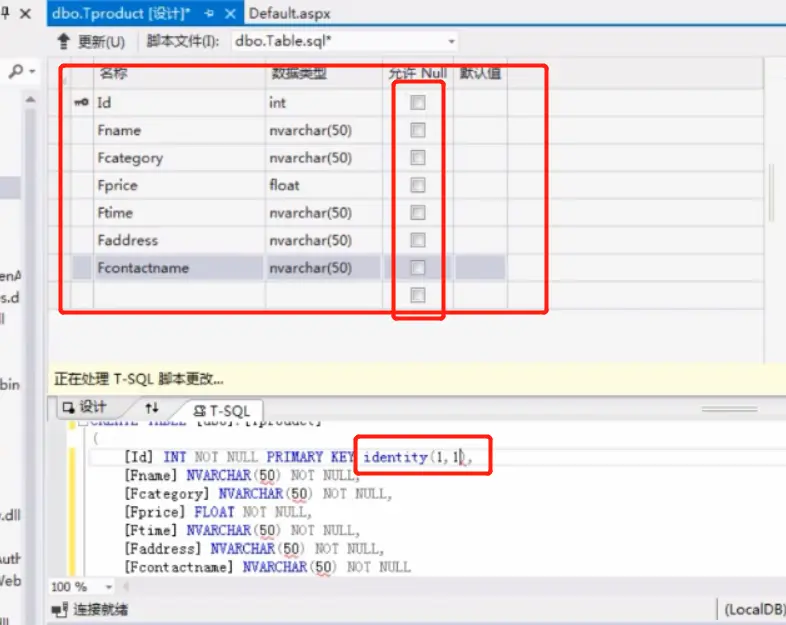Select the Fcontactname name cell
Image resolution: width=786 pixels, height=625 pixels.
coord(179,268)
